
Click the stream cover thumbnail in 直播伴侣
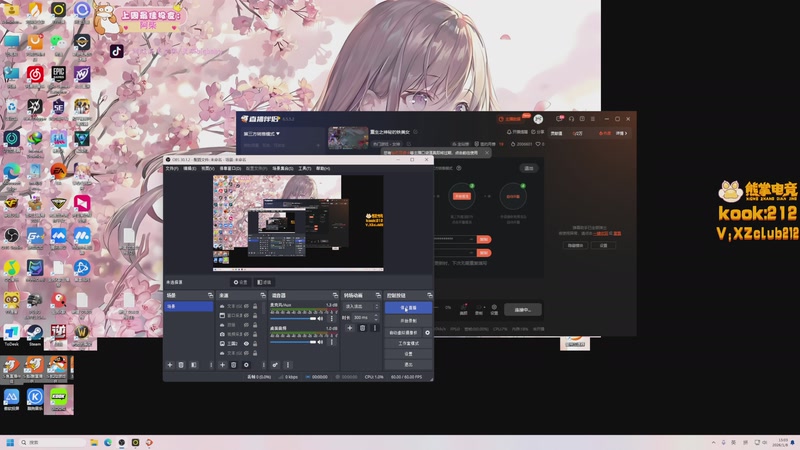coord(348,138)
